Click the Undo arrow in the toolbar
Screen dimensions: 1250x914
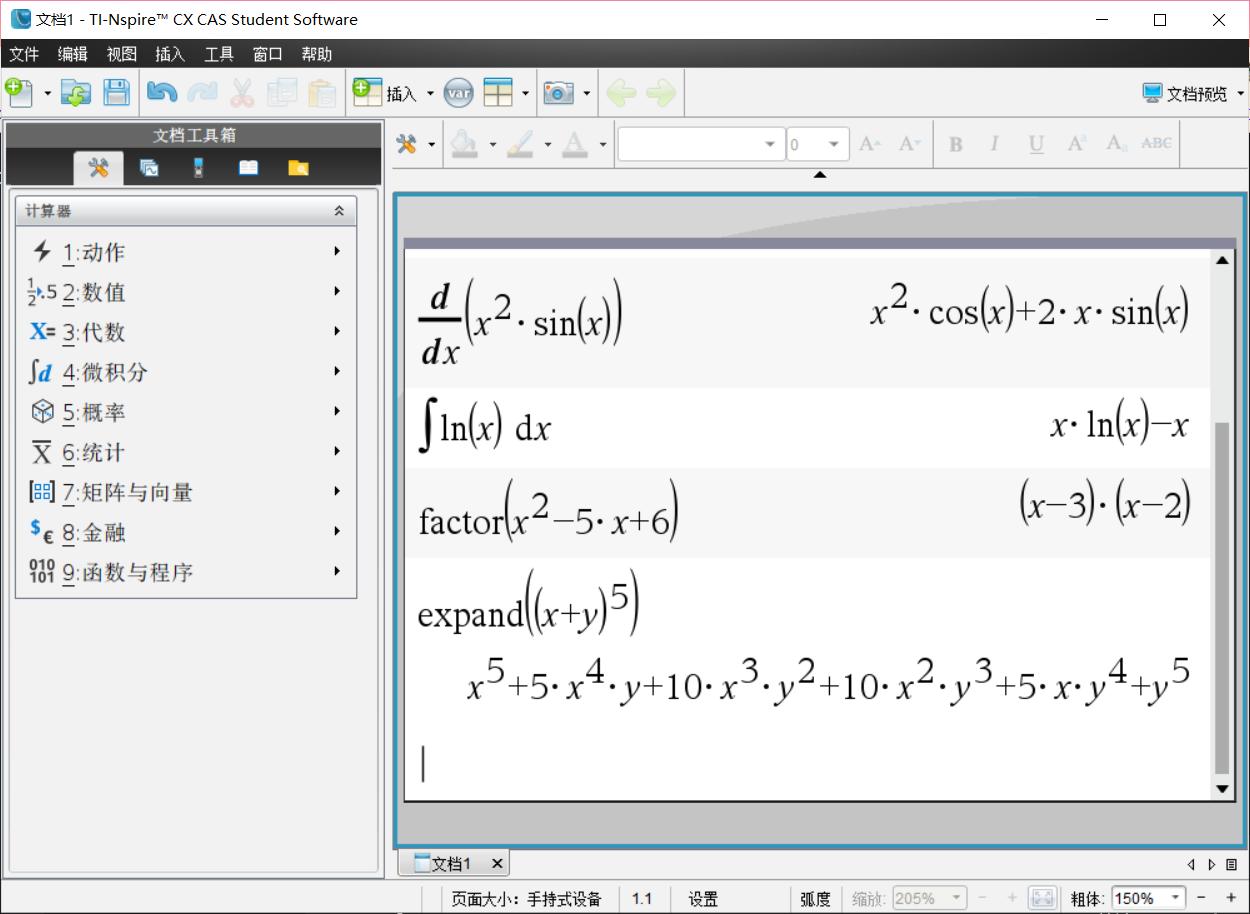[161, 93]
